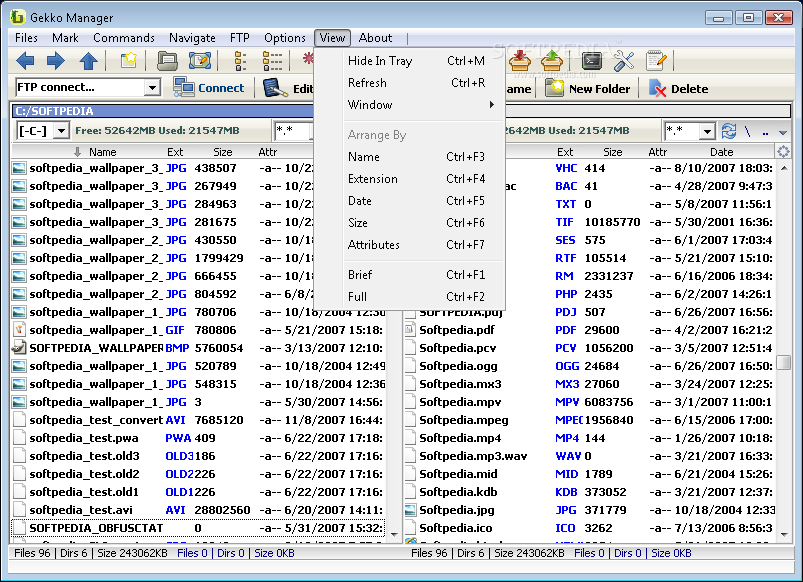Image resolution: width=803 pixels, height=582 pixels.
Task: Click the icon of softpedia_wallpaper_1_ GIF file
Action: click(19, 330)
